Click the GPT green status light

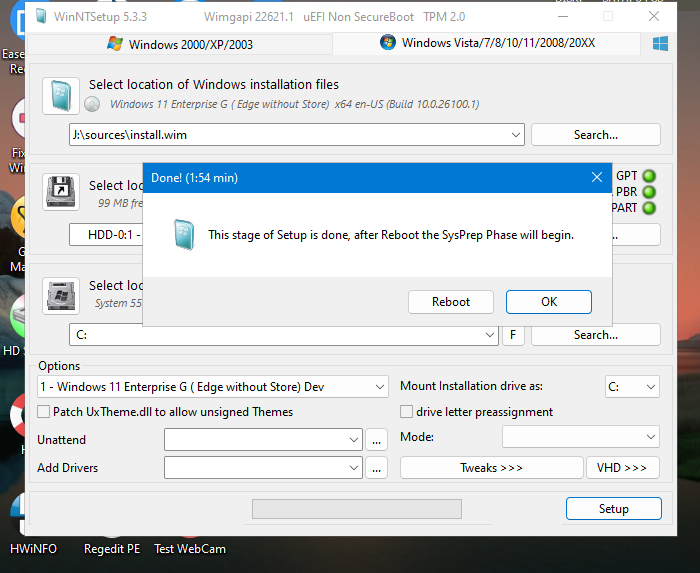point(649,176)
